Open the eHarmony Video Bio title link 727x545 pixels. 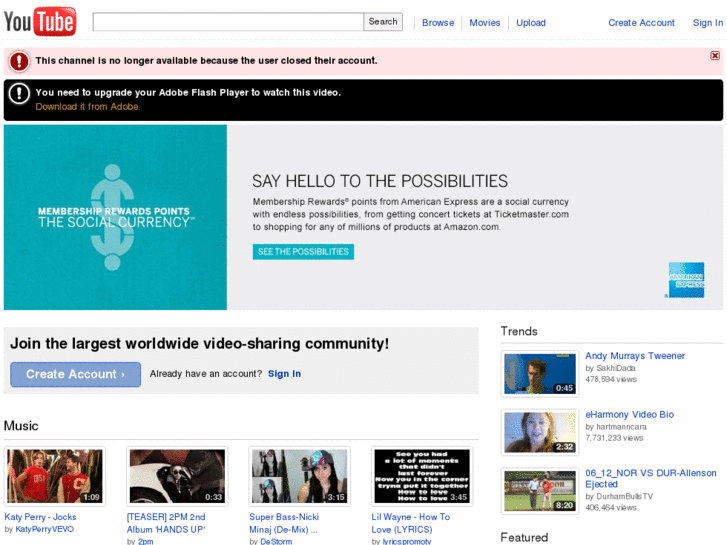coord(629,414)
